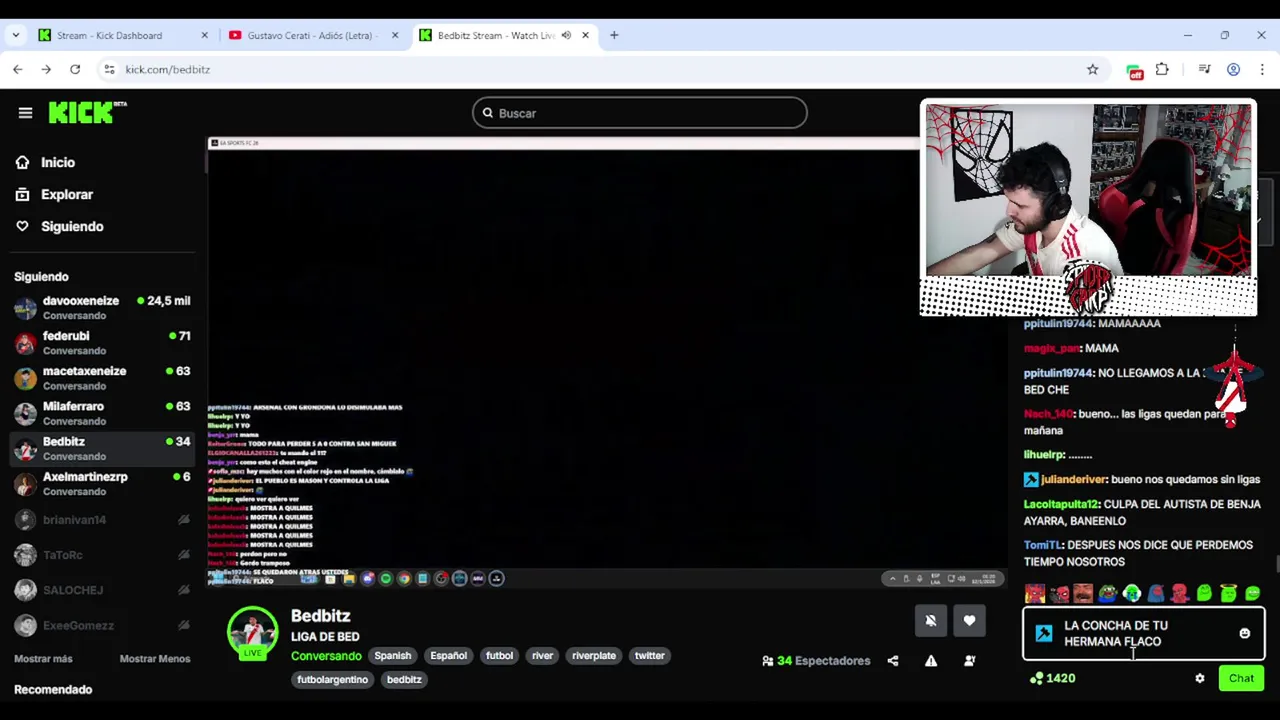Image resolution: width=1280 pixels, height=720 pixels.
Task: Click the red 'off' extension icon
Action: 1134,70
